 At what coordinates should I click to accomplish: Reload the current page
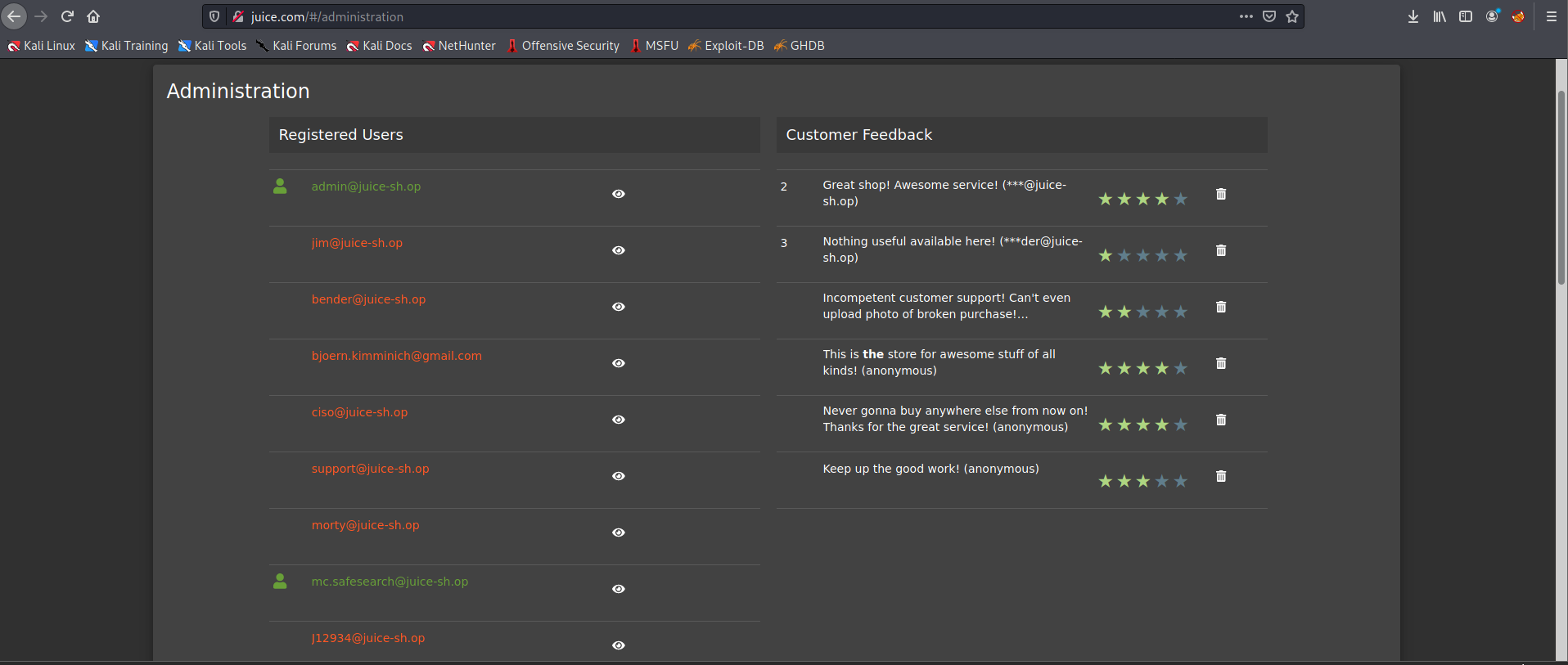point(67,16)
